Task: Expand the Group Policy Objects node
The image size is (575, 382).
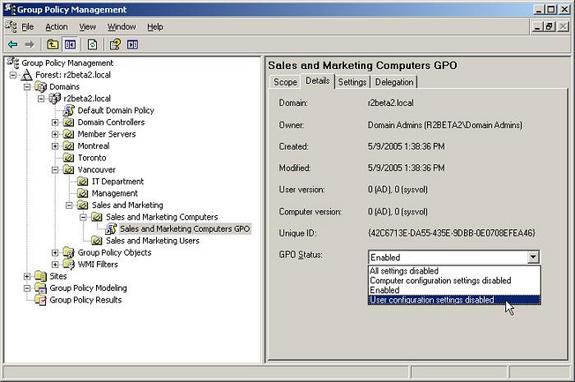Action: [x=55, y=253]
